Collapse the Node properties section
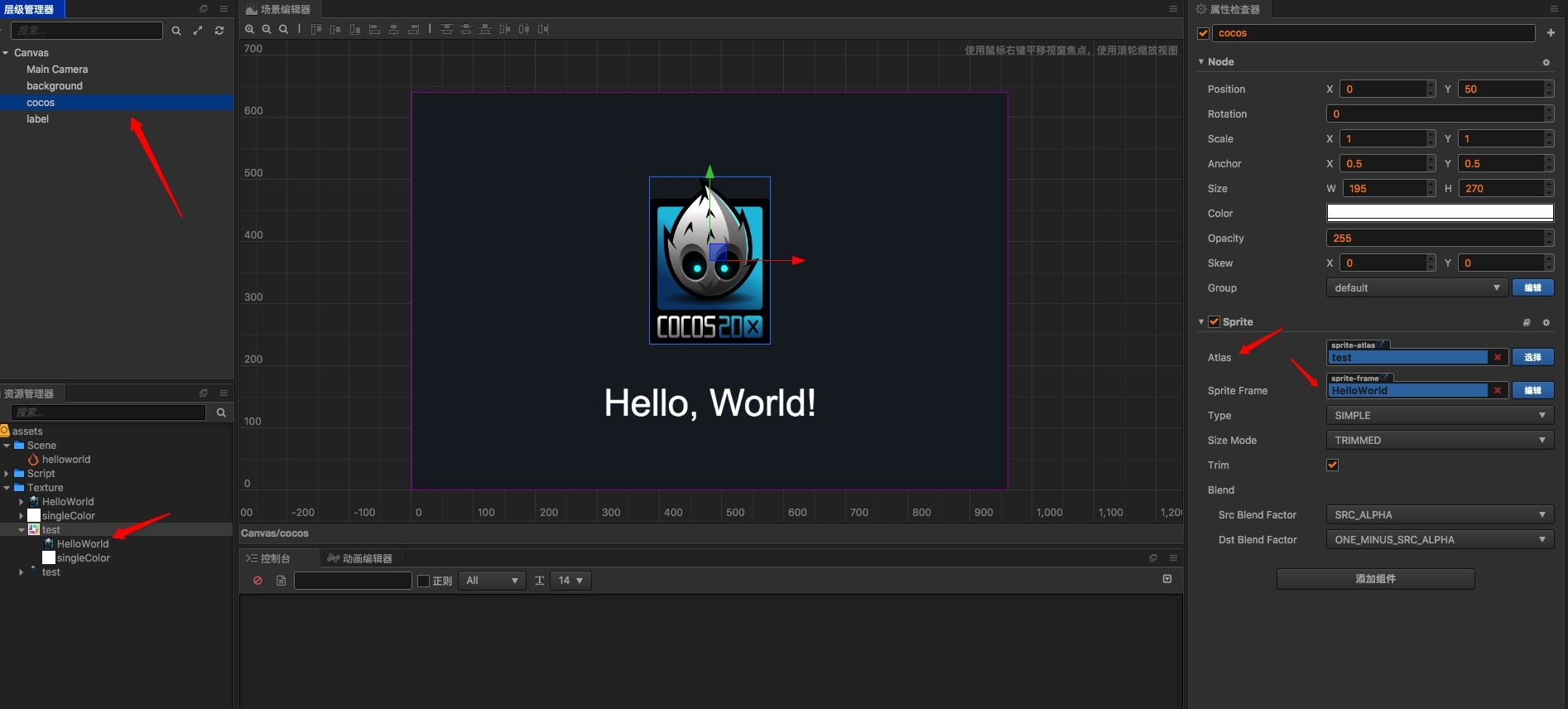 click(1201, 62)
